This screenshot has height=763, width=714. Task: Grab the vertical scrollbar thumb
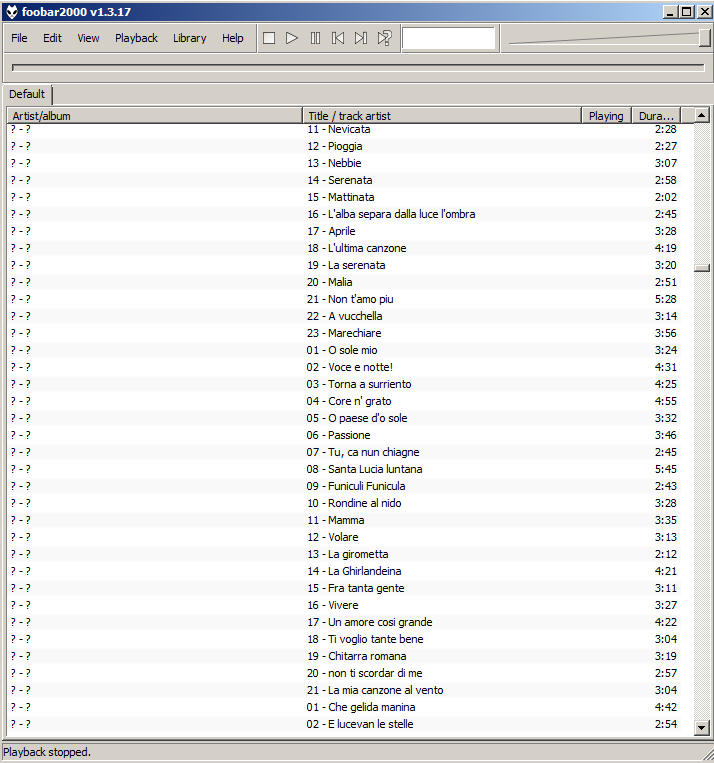click(x=701, y=268)
